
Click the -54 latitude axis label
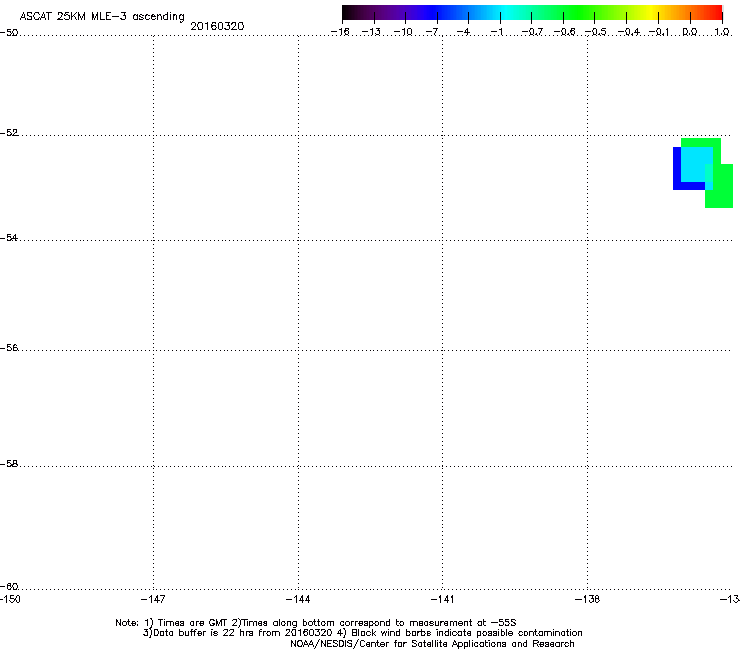(x=9, y=237)
